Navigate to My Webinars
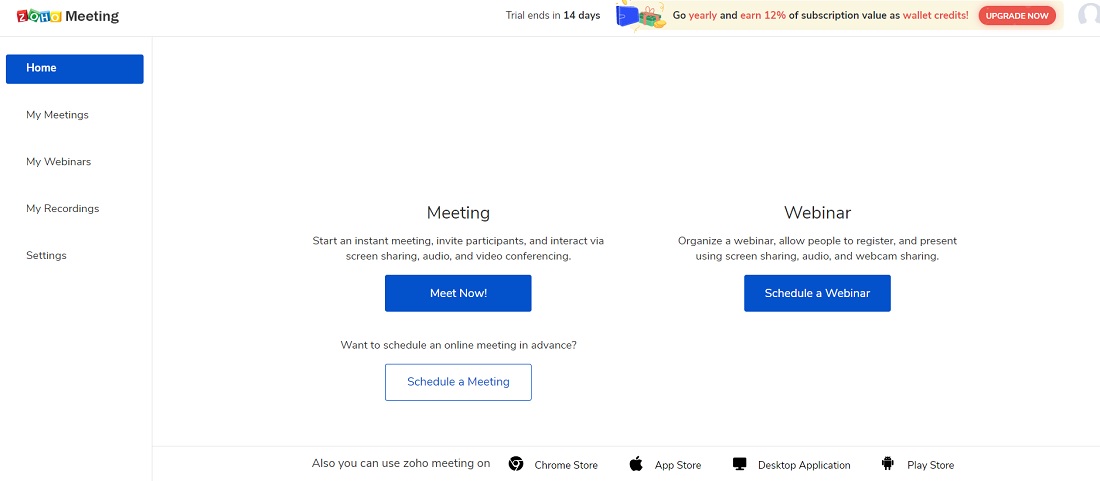Screen dimensions: 1100x481 point(58,162)
